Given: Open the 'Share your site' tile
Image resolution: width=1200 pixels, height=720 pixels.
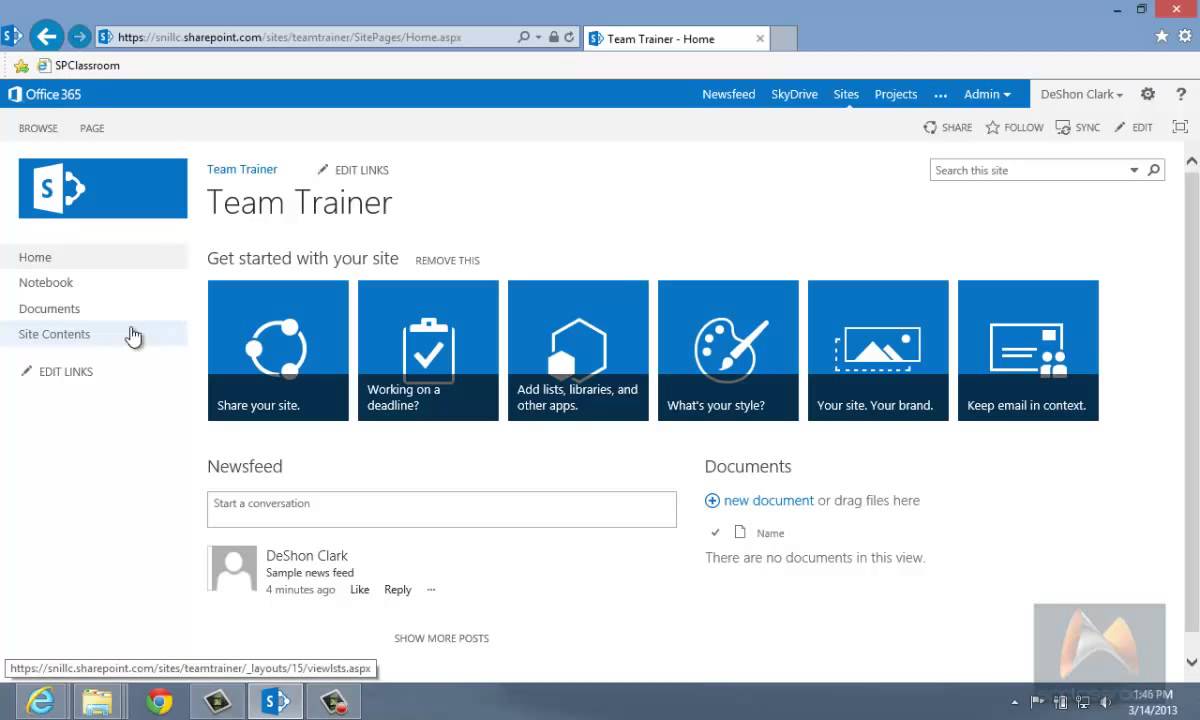Looking at the screenshot, I should point(278,350).
